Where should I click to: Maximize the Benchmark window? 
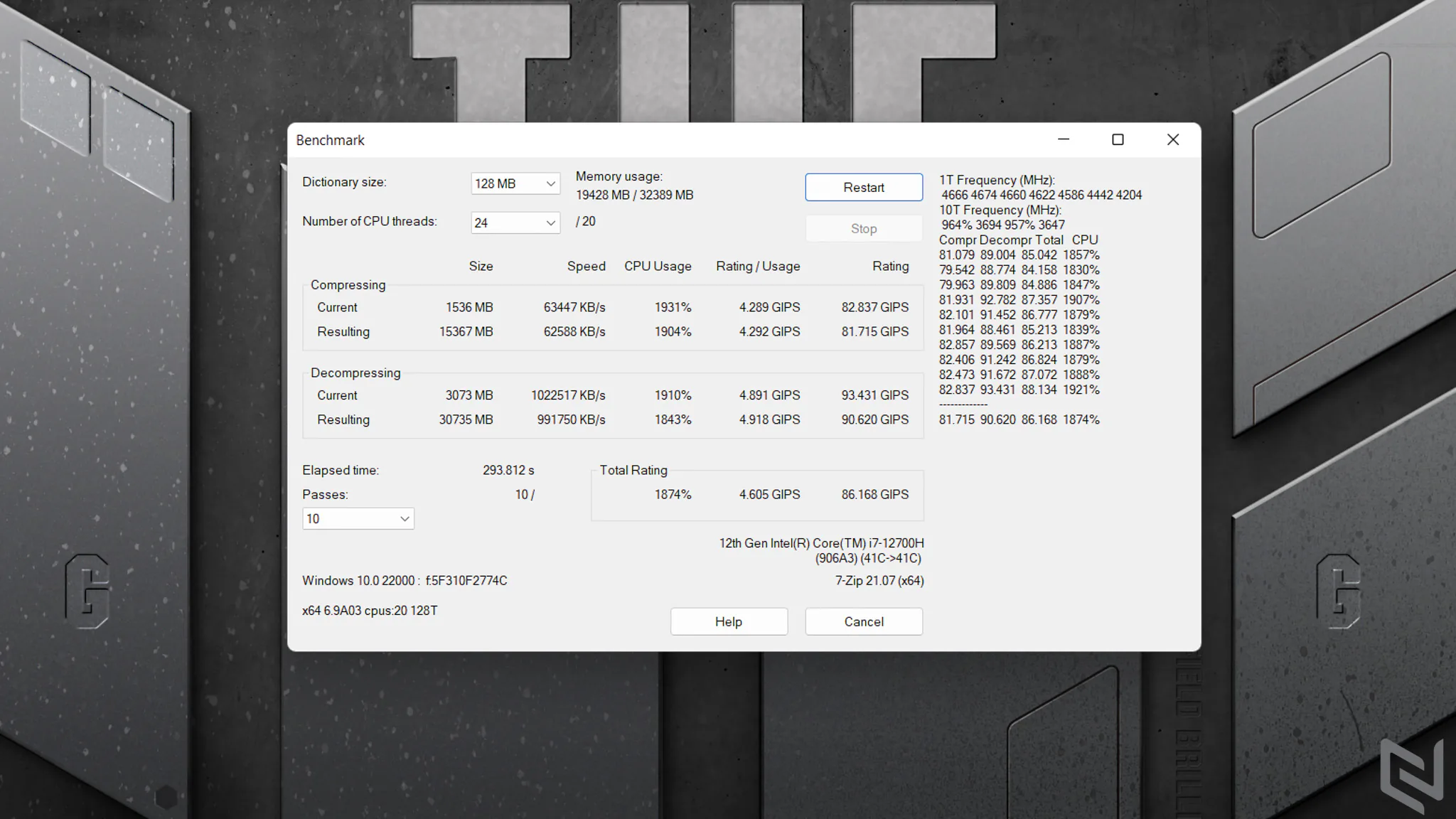(1118, 139)
